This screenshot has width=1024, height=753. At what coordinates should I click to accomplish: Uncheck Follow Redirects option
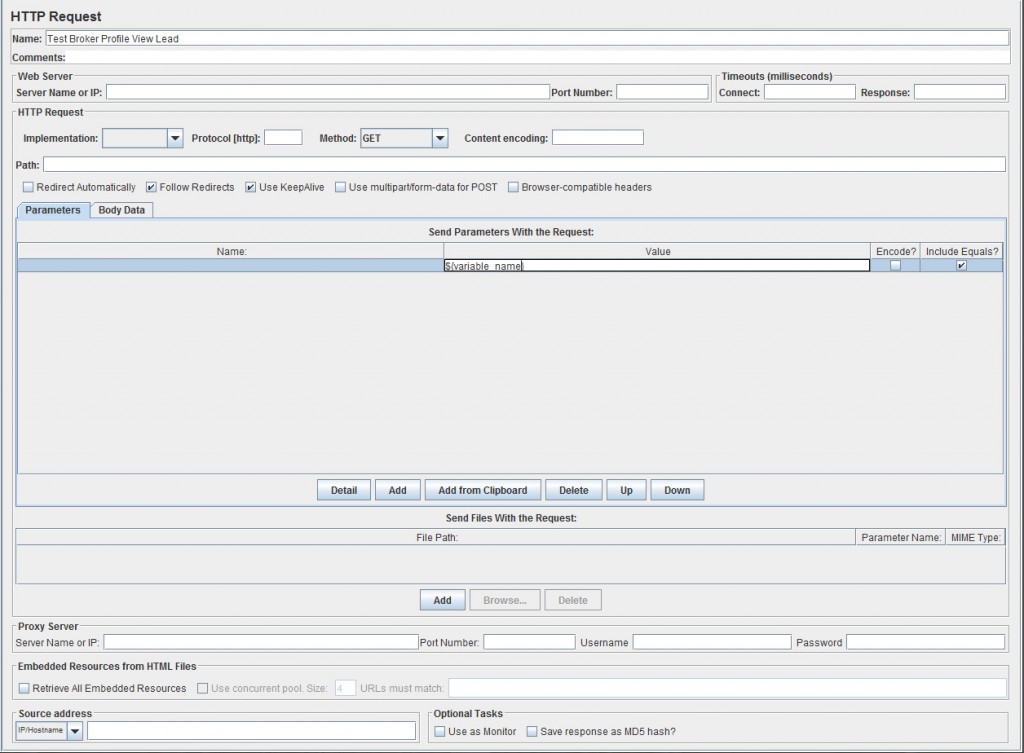point(152,187)
